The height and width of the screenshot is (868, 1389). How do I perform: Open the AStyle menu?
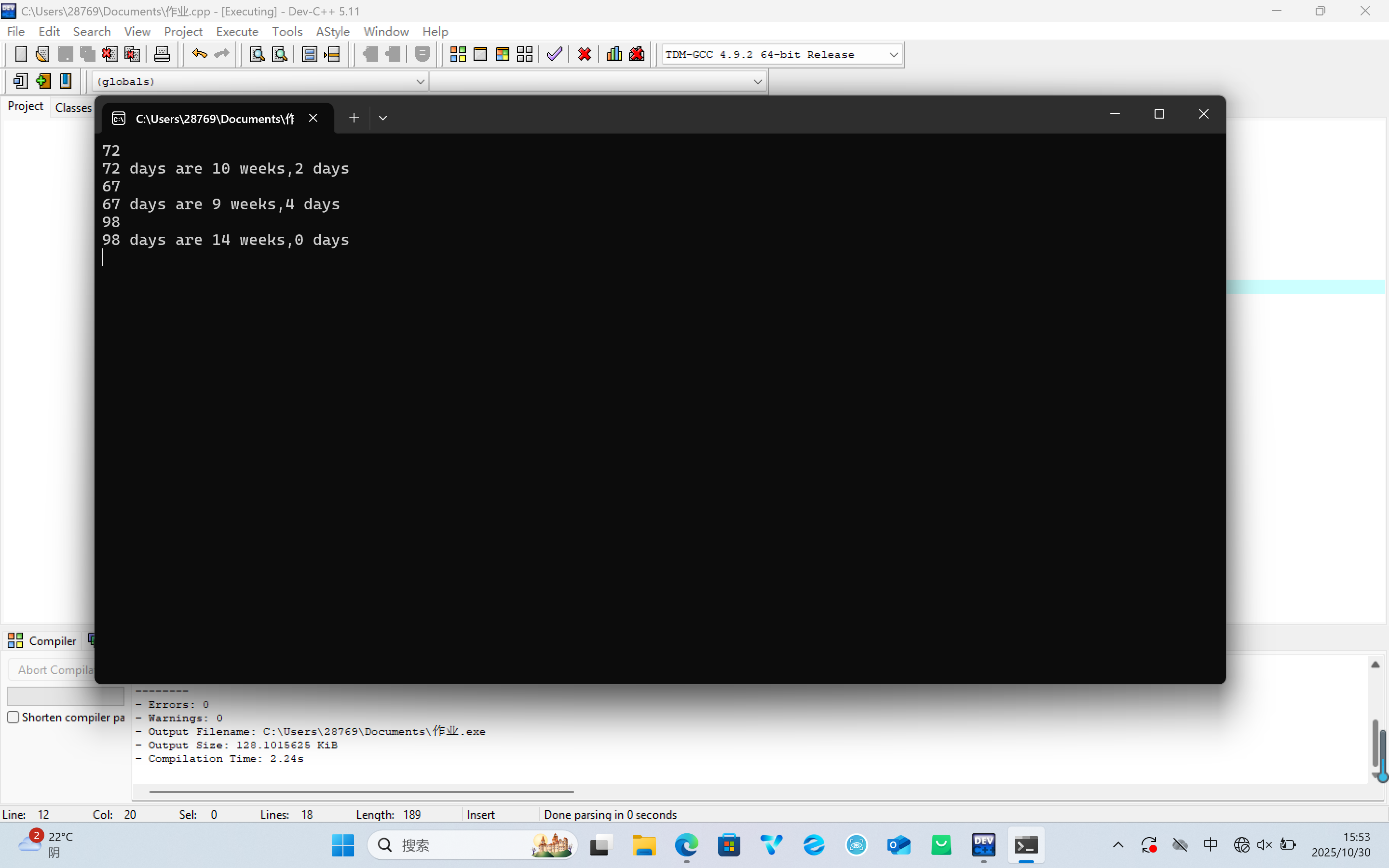coord(332,31)
